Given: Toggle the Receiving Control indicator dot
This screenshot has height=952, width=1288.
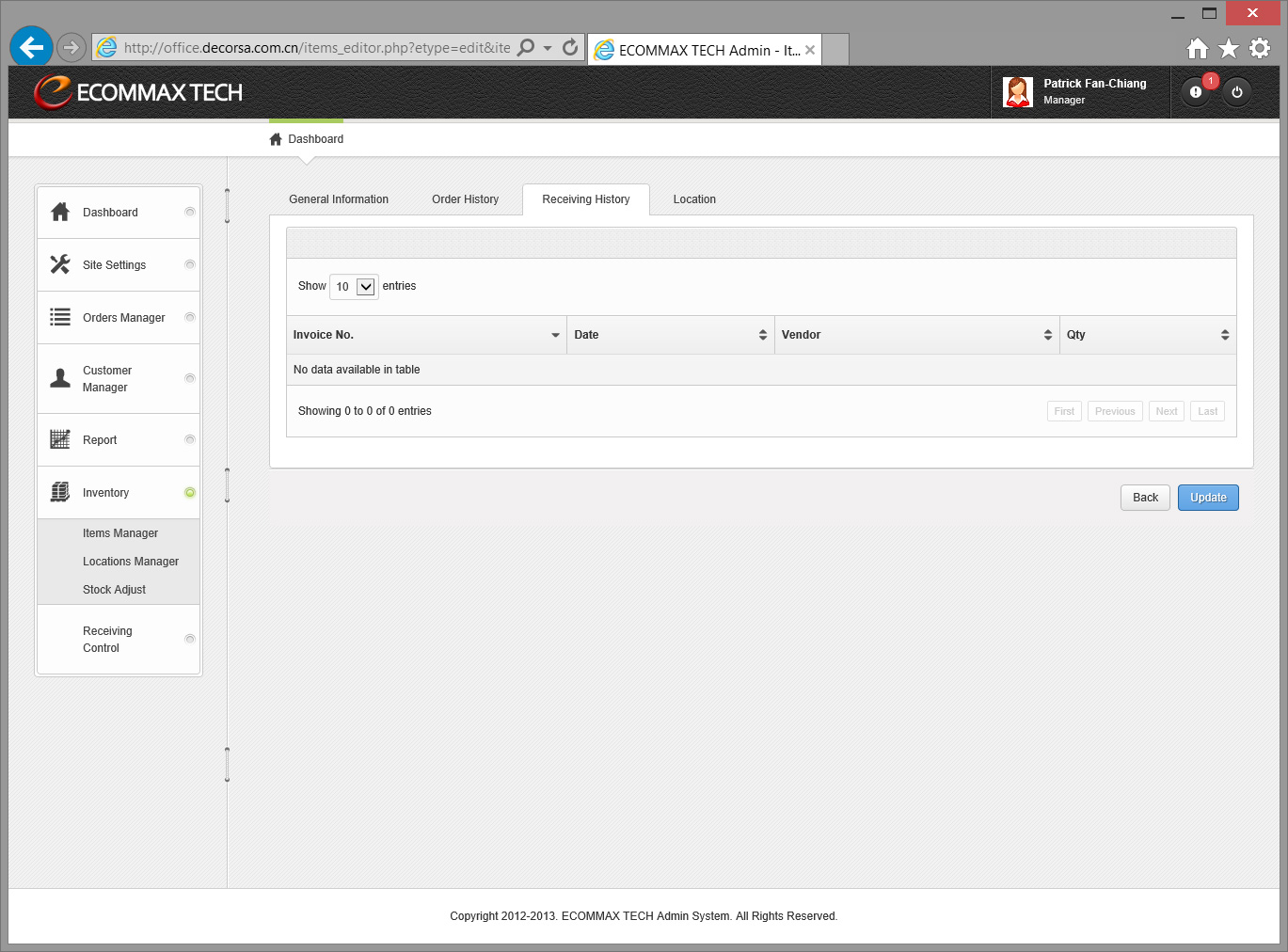Looking at the screenshot, I should (x=190, y=639).
